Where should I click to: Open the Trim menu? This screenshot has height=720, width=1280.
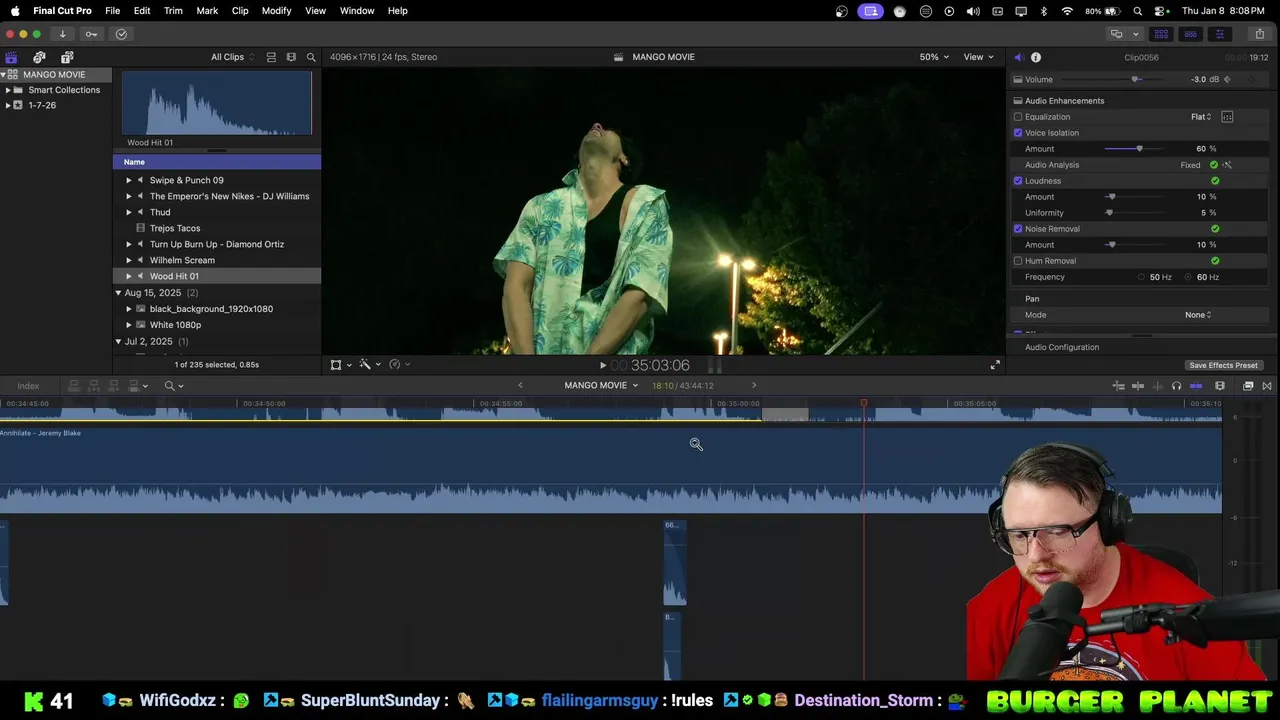pyautogui.click(x=173, y=11)
